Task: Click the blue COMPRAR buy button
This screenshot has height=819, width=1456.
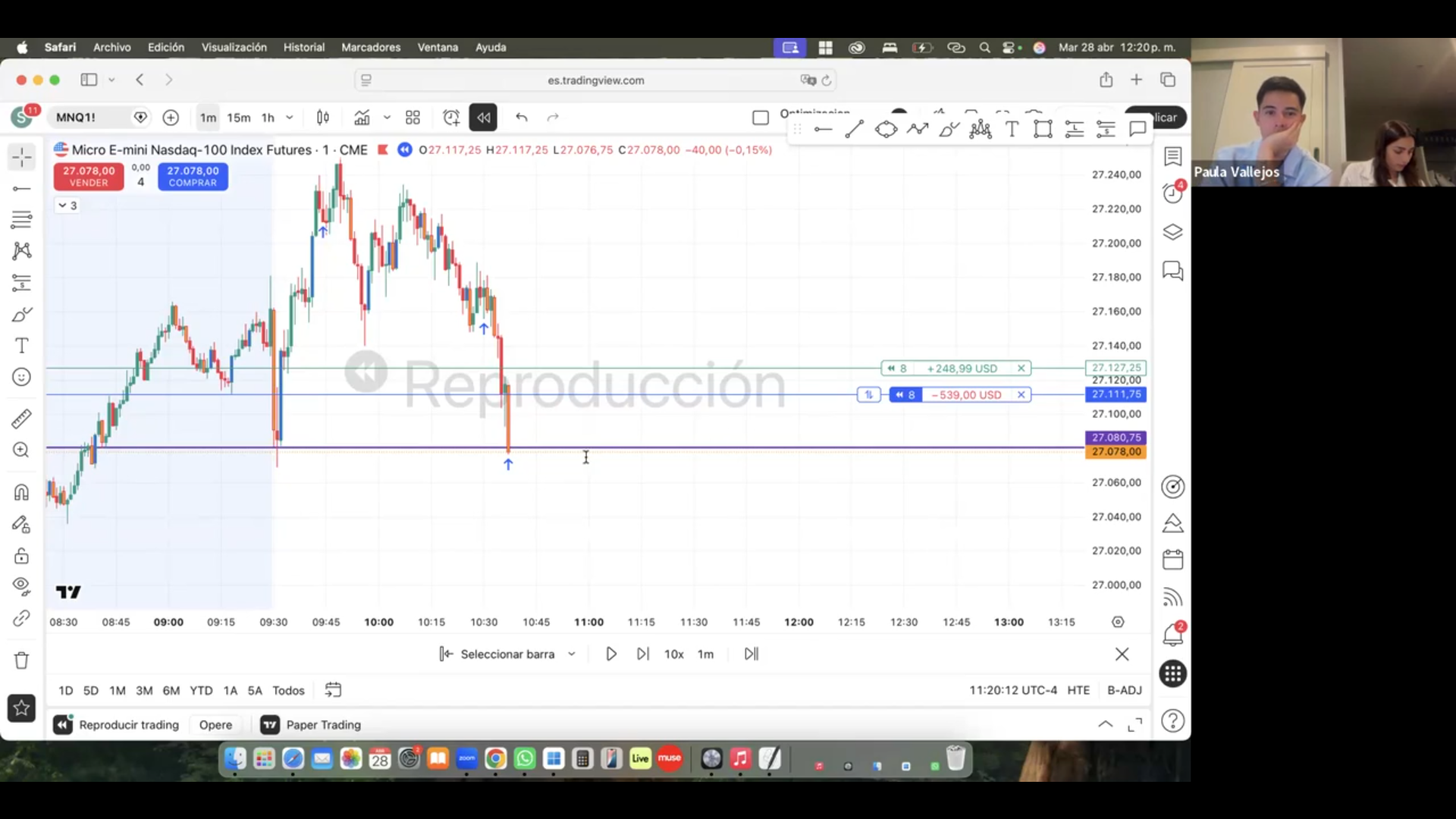Action: [x=193, y=177]
